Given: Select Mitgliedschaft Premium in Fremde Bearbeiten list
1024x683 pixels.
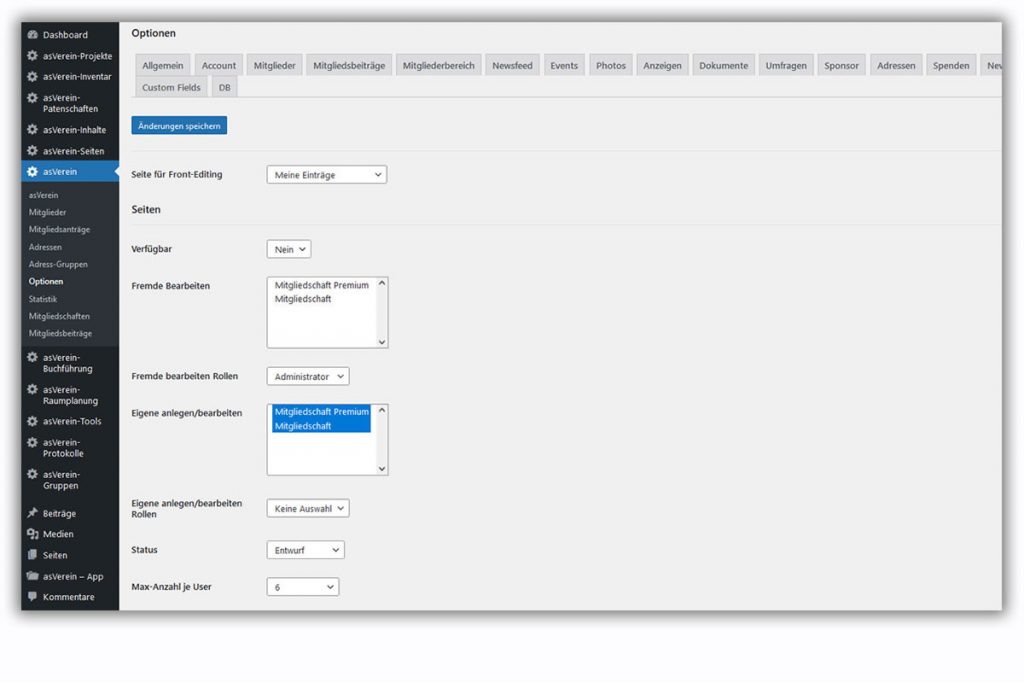Looking at the screenshot, I should tap(321, 285).
